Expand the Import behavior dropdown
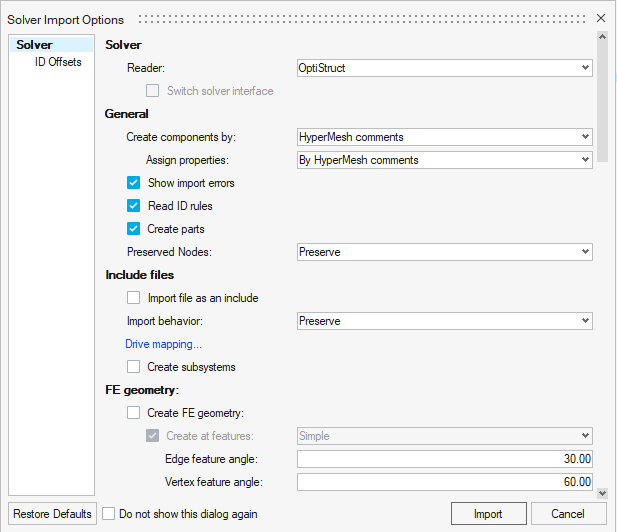Image resolution: width=617 pixels, height=532 pixels. (x=444, y=321)
